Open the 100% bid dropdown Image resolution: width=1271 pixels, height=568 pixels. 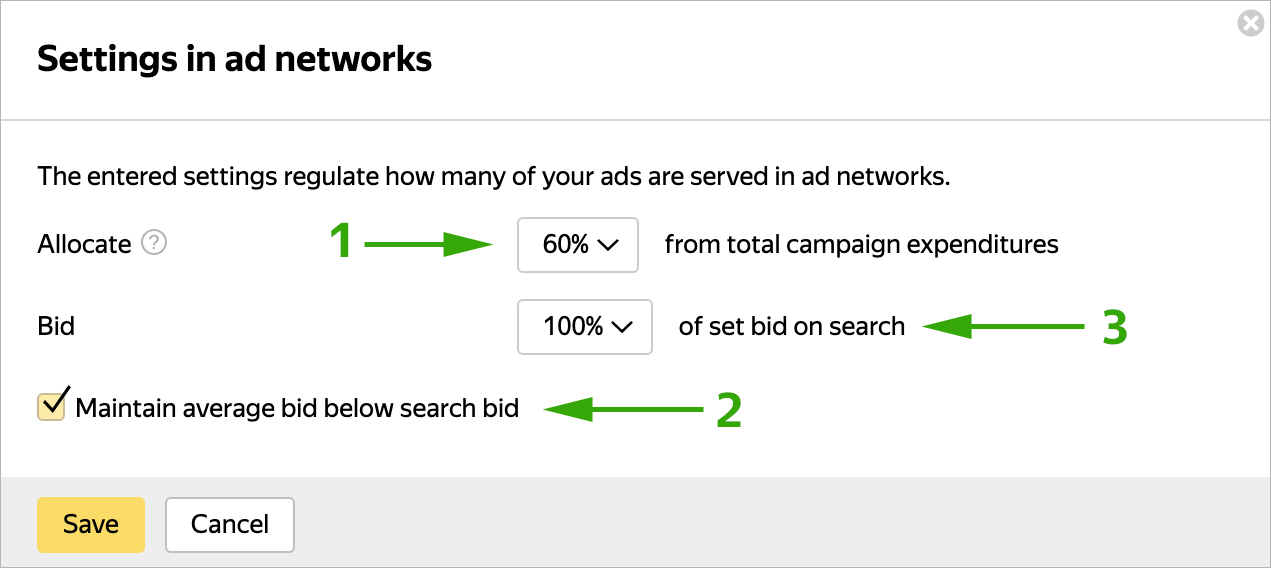click(x=584, y=326)
